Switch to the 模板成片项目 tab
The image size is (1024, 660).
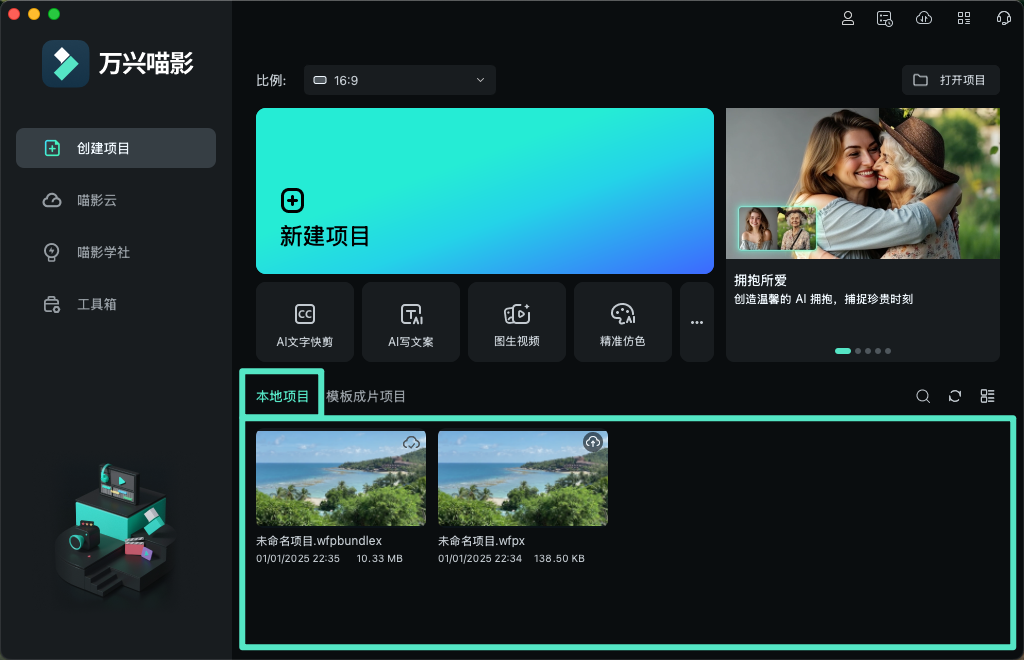tap(364, 395)
